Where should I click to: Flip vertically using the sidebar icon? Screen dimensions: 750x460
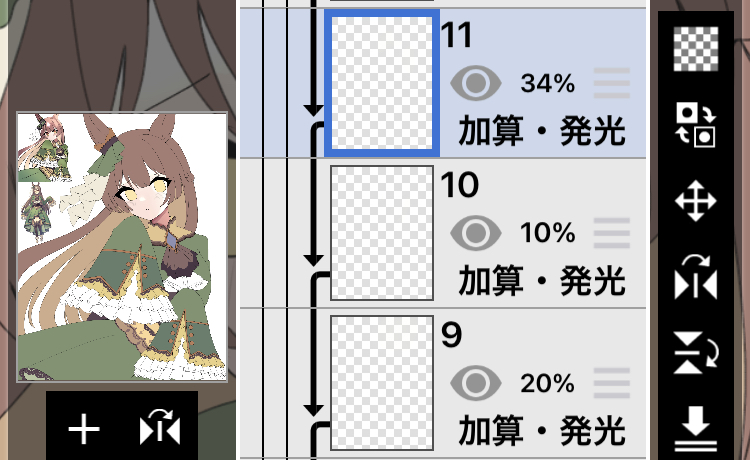tap(695, 353)
